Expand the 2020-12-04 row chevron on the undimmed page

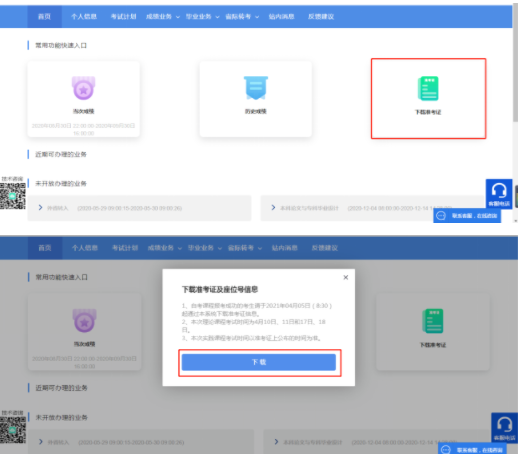[273, 207]
